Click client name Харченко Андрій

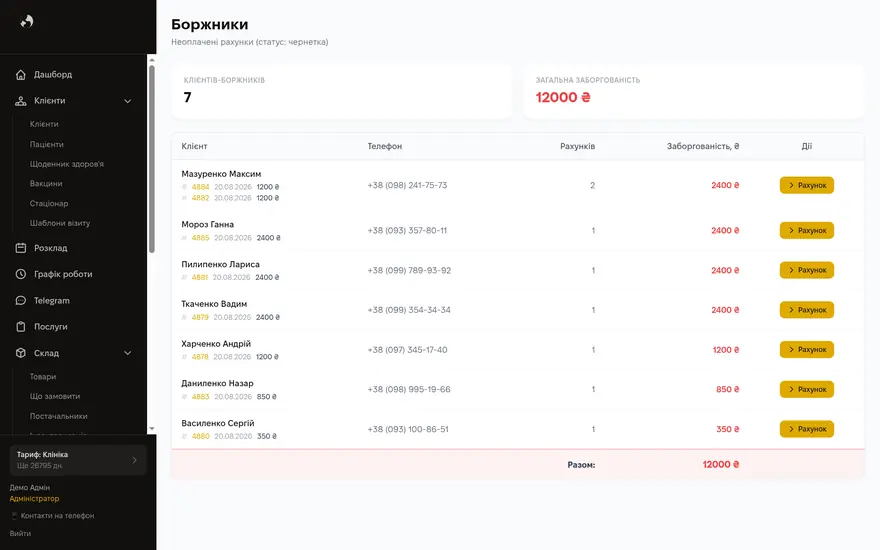coord(216,344)
